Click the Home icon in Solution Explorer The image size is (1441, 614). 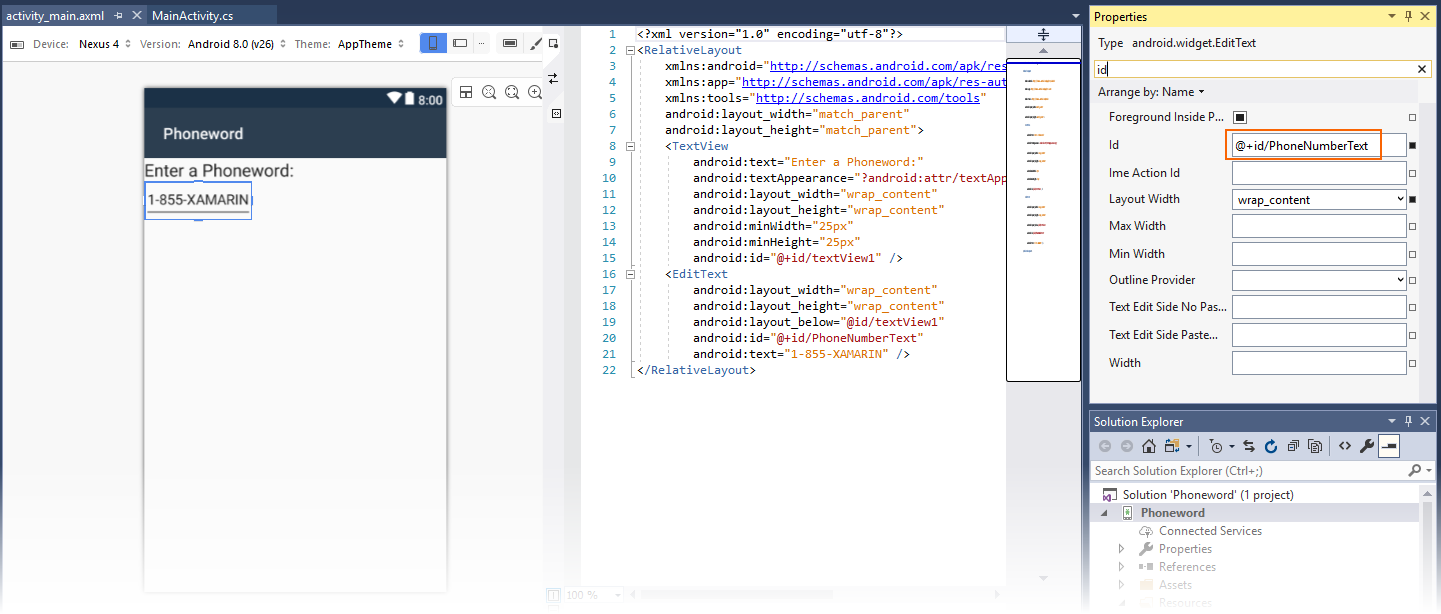[x=1149, y=446]
